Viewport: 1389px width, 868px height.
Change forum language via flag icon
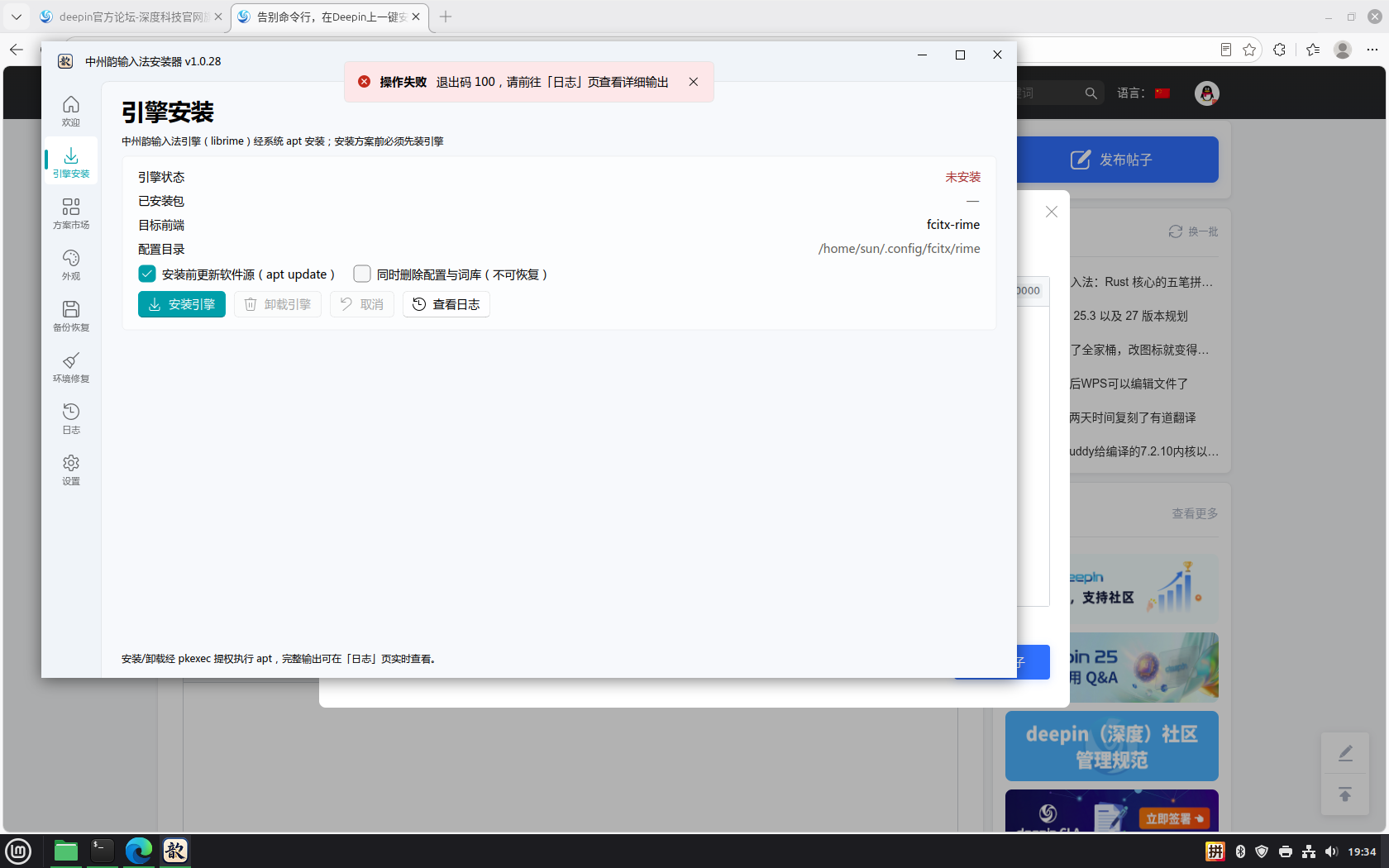point(1162,93)
